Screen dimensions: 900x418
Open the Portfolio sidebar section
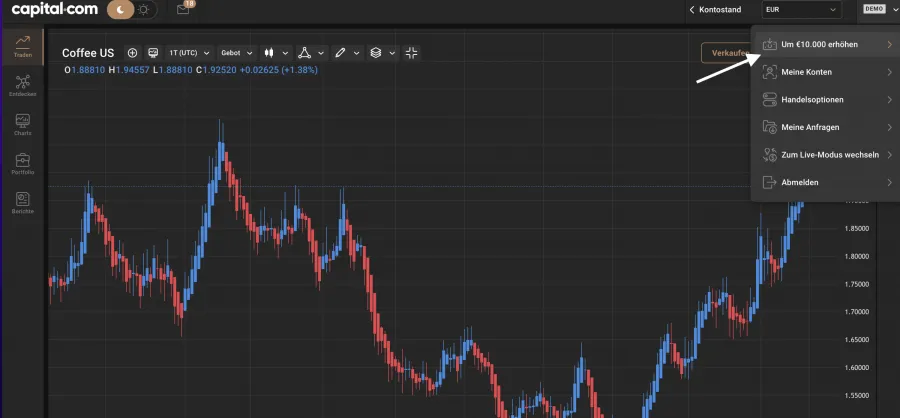coord(22,163)
